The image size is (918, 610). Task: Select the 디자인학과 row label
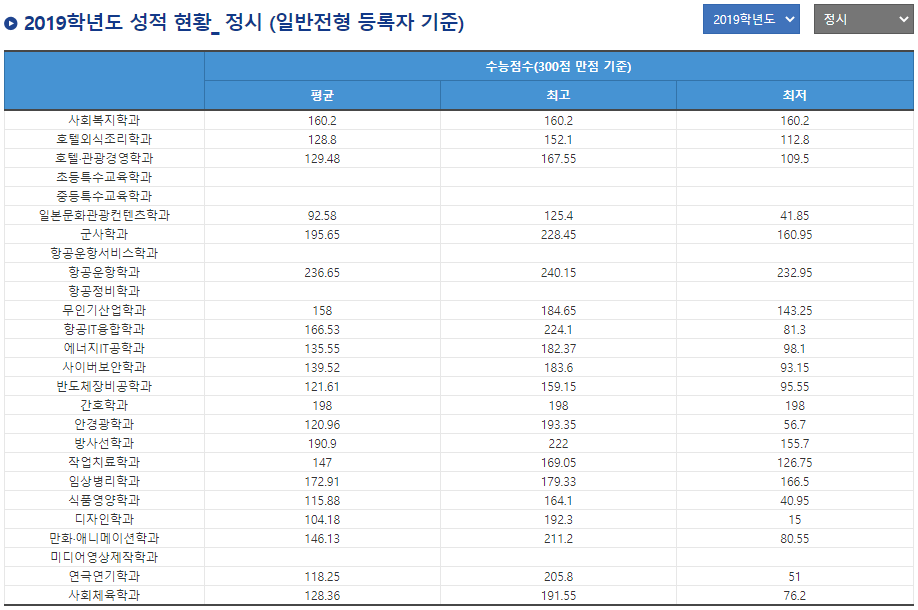coord(104,519)
